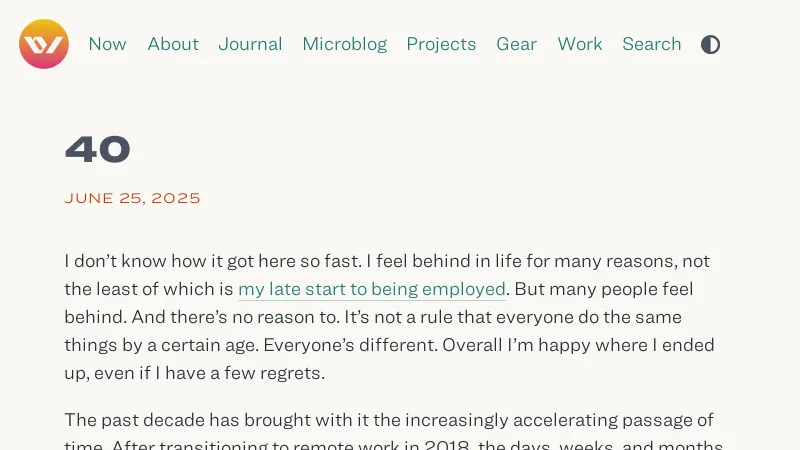
Task: Open the Now page
Action: (107, 44)
